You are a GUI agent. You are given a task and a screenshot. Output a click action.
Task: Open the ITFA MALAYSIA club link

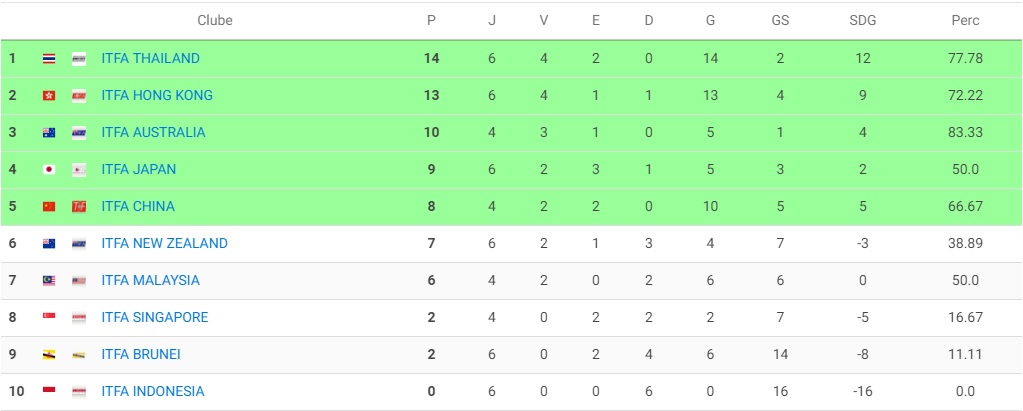[150, 281]
